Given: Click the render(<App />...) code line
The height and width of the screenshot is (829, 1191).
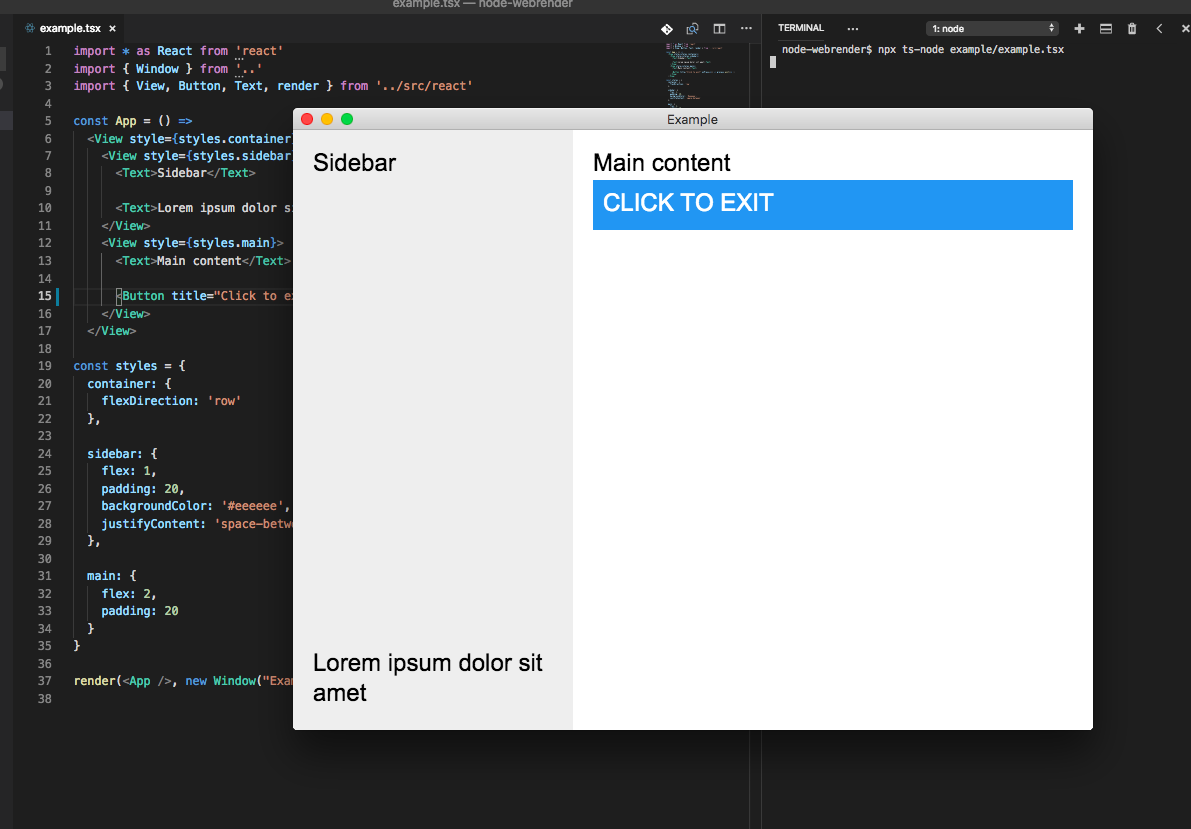Looking at the screenshot, I should click(183, 681).
